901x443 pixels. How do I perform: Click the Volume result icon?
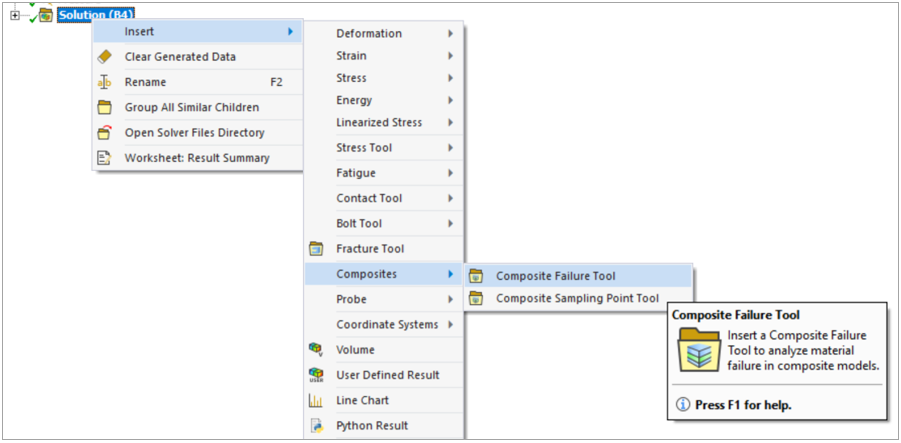coord(317,350)
